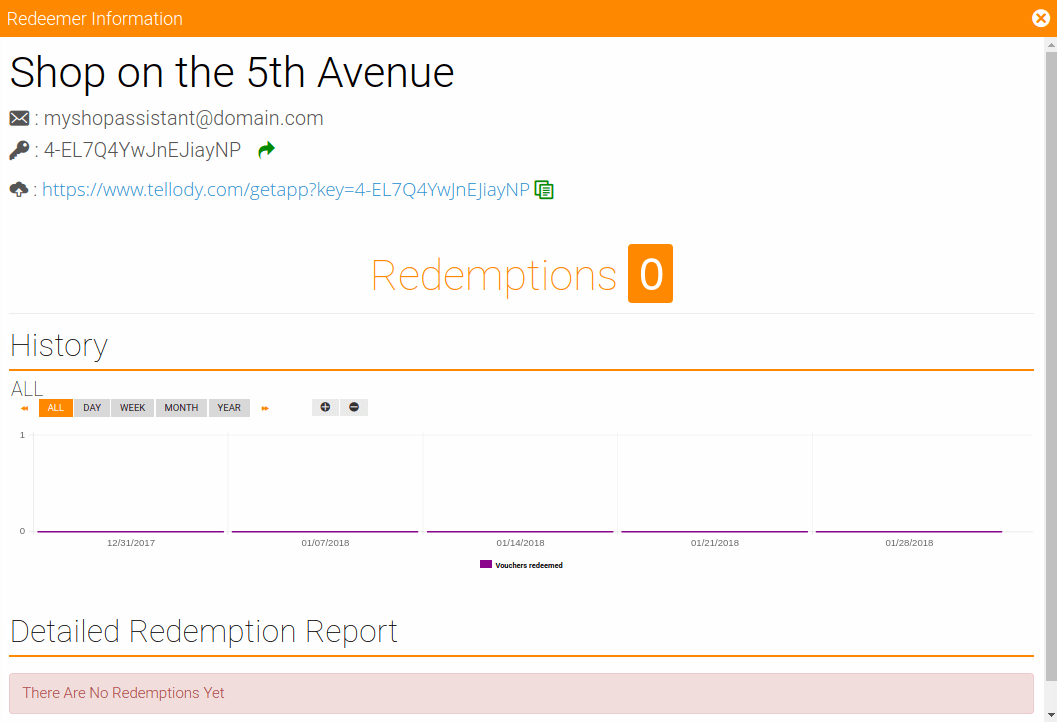Click the 01/28/2018 axis label

[909, 543]
